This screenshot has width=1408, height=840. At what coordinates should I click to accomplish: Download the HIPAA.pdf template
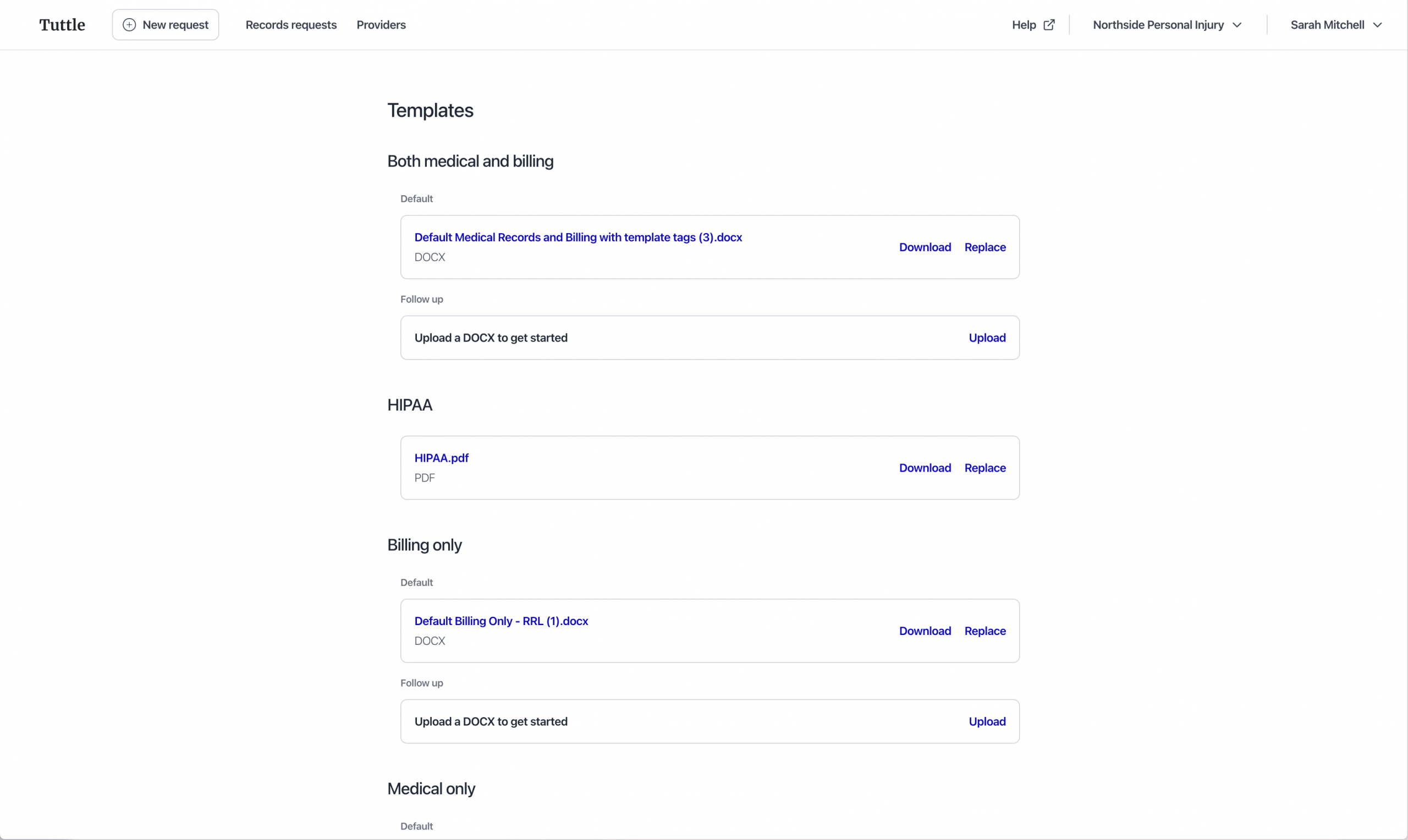(x=925, y=468)
